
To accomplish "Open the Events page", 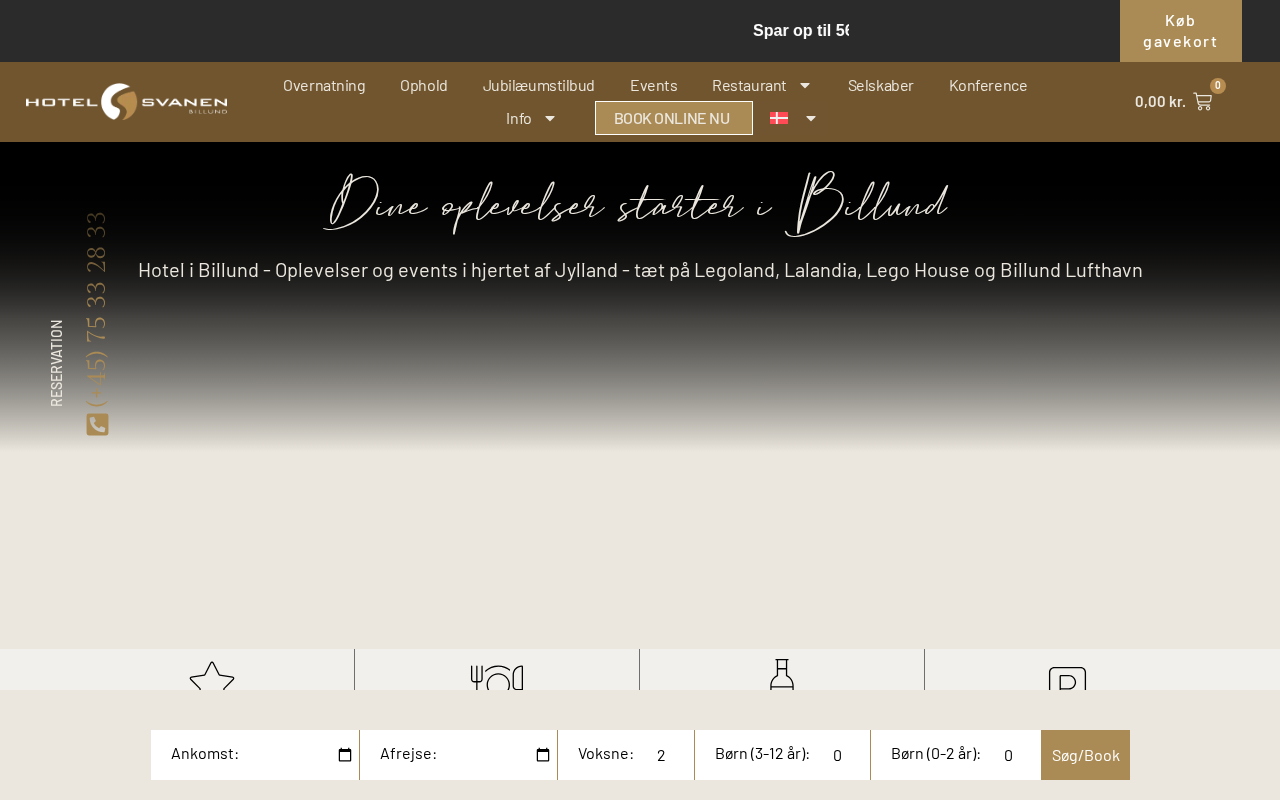I will pyautogui.click(x=654, y=85).
